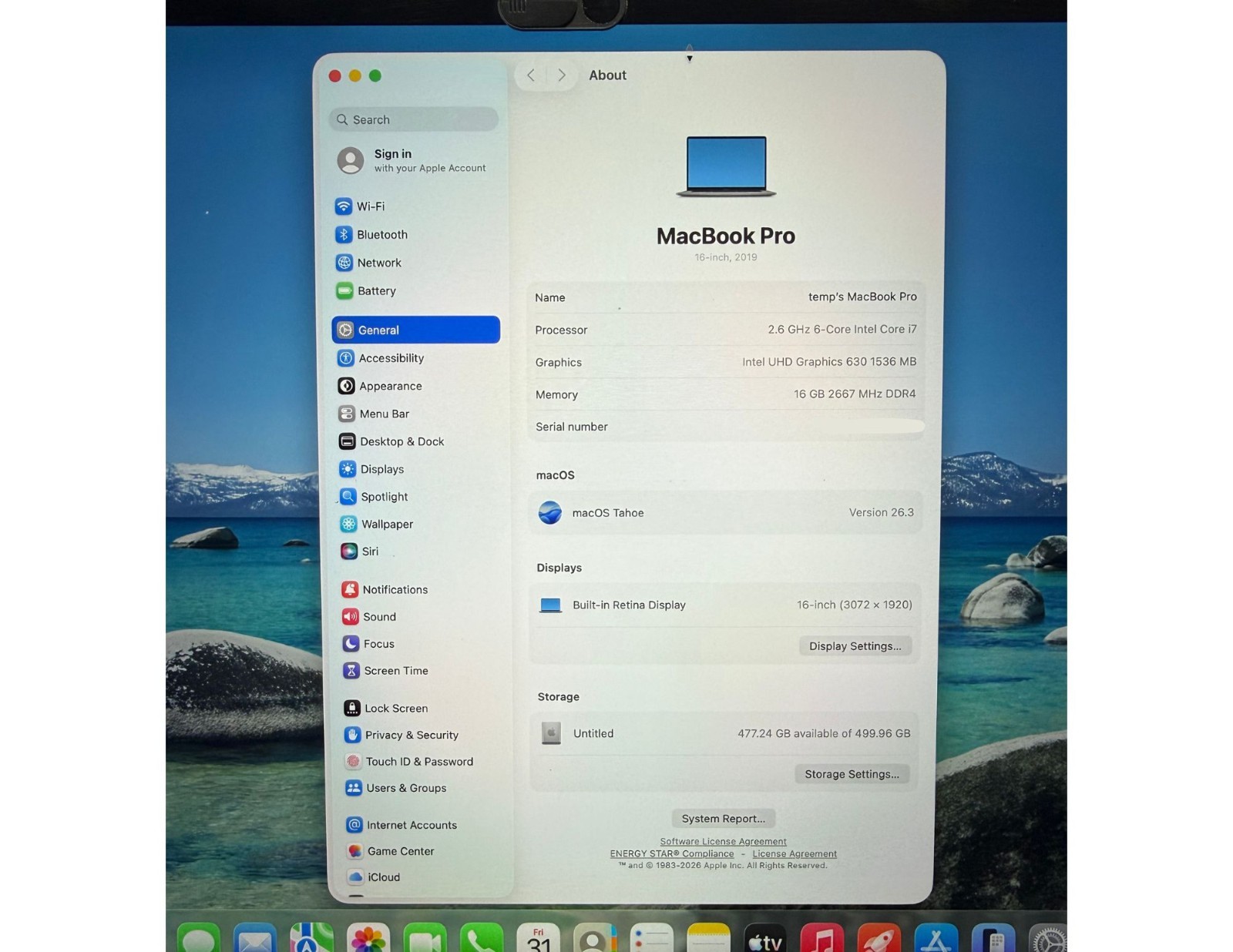Sign in with your Apple Account
The width and height of the screenshot is (1233, 952).
412,160
